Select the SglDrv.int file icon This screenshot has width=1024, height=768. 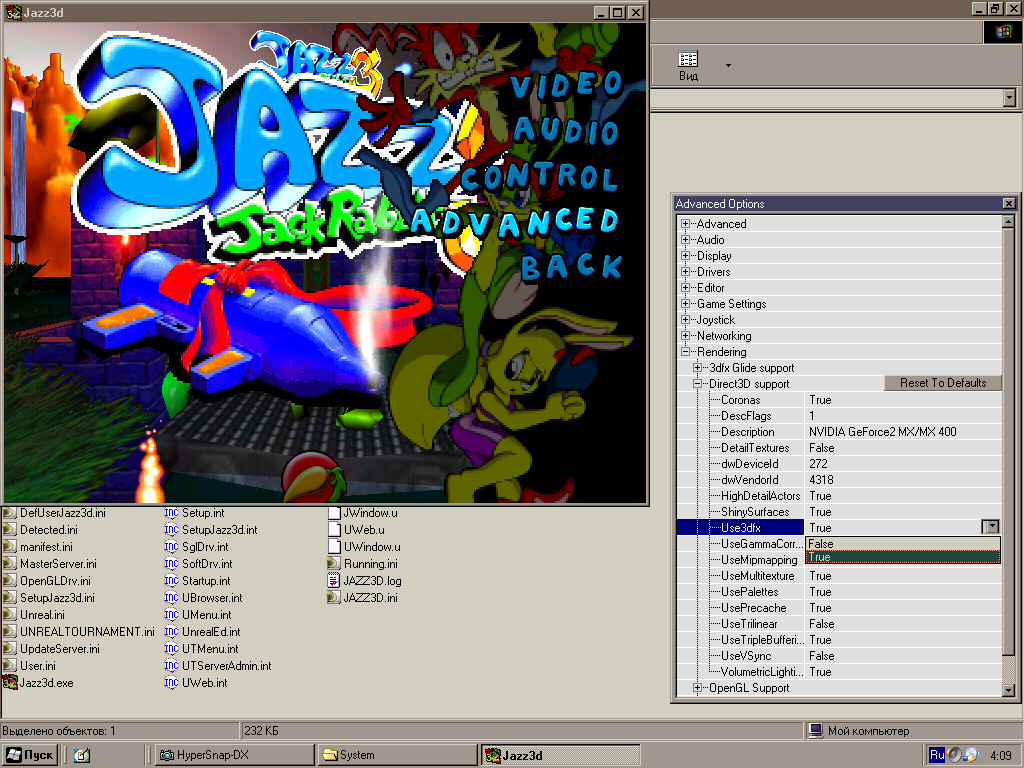[x=171, y=547]
